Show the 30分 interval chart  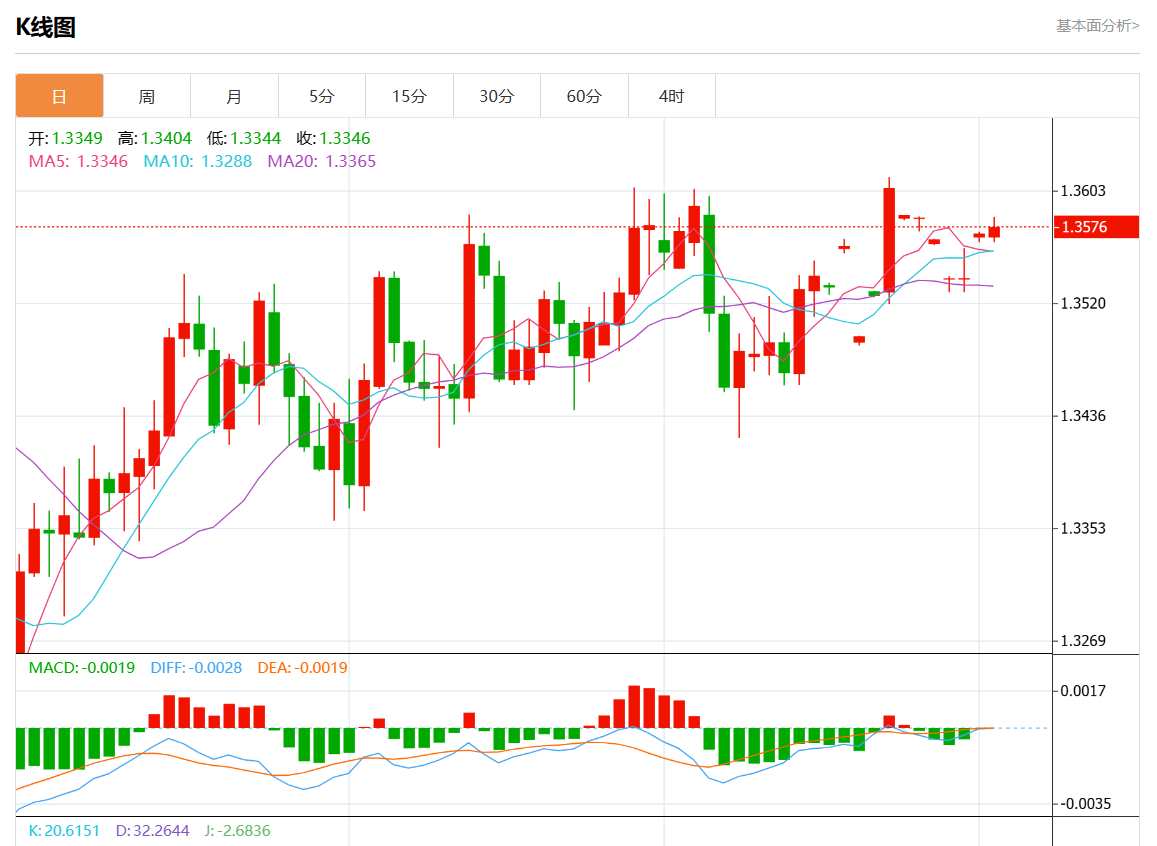click(x=497, y=96)
